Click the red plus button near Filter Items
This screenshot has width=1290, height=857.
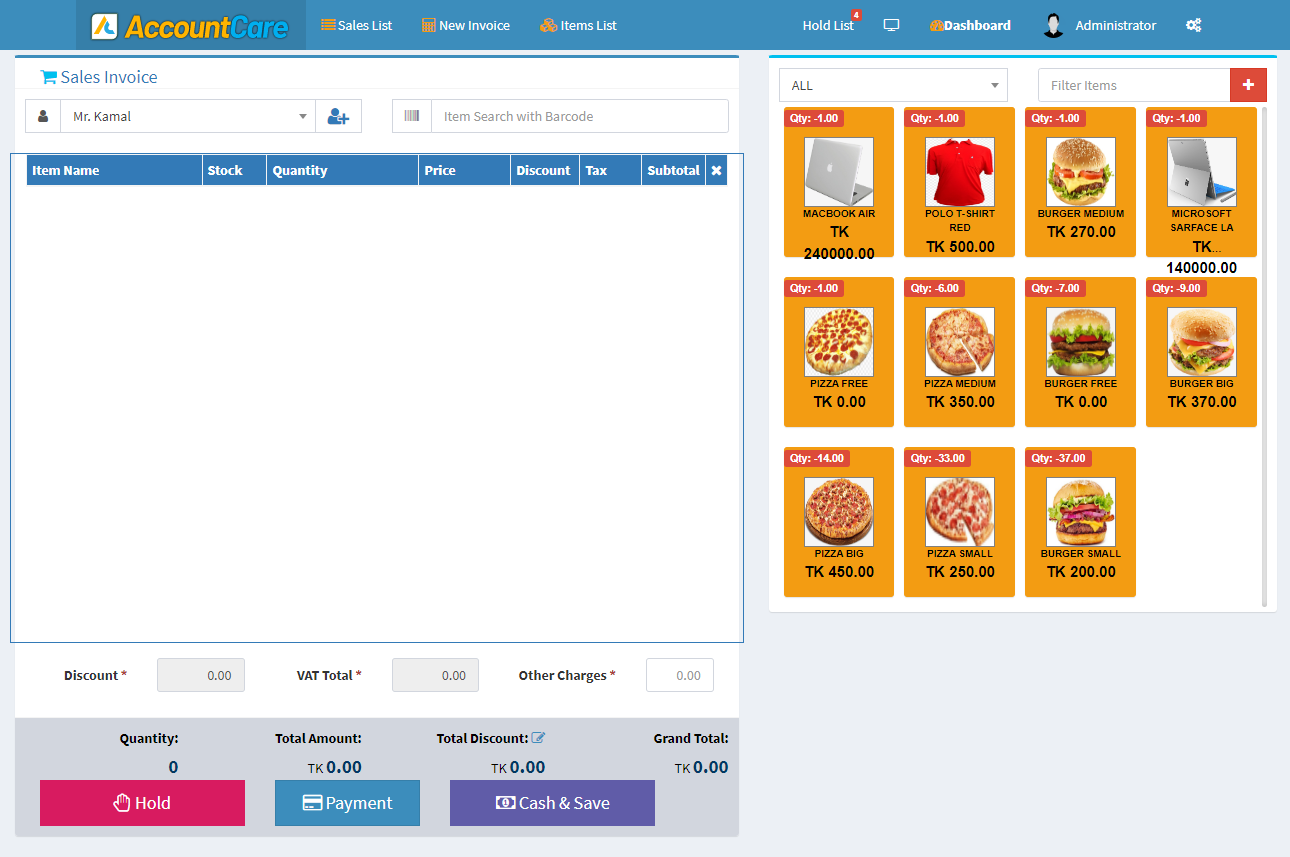(x=1248, y=85)
